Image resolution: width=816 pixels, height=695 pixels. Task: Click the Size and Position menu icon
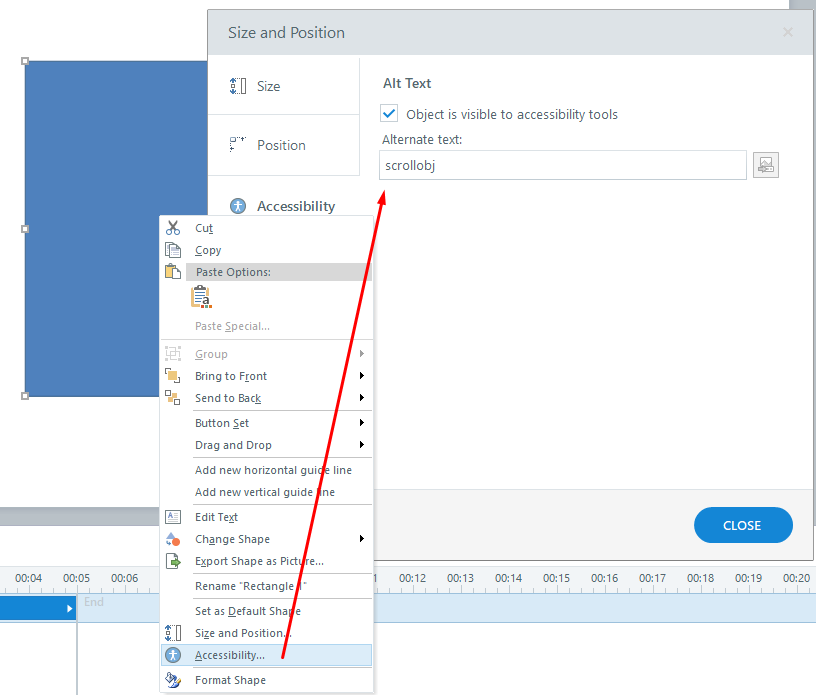coord(173,633)
